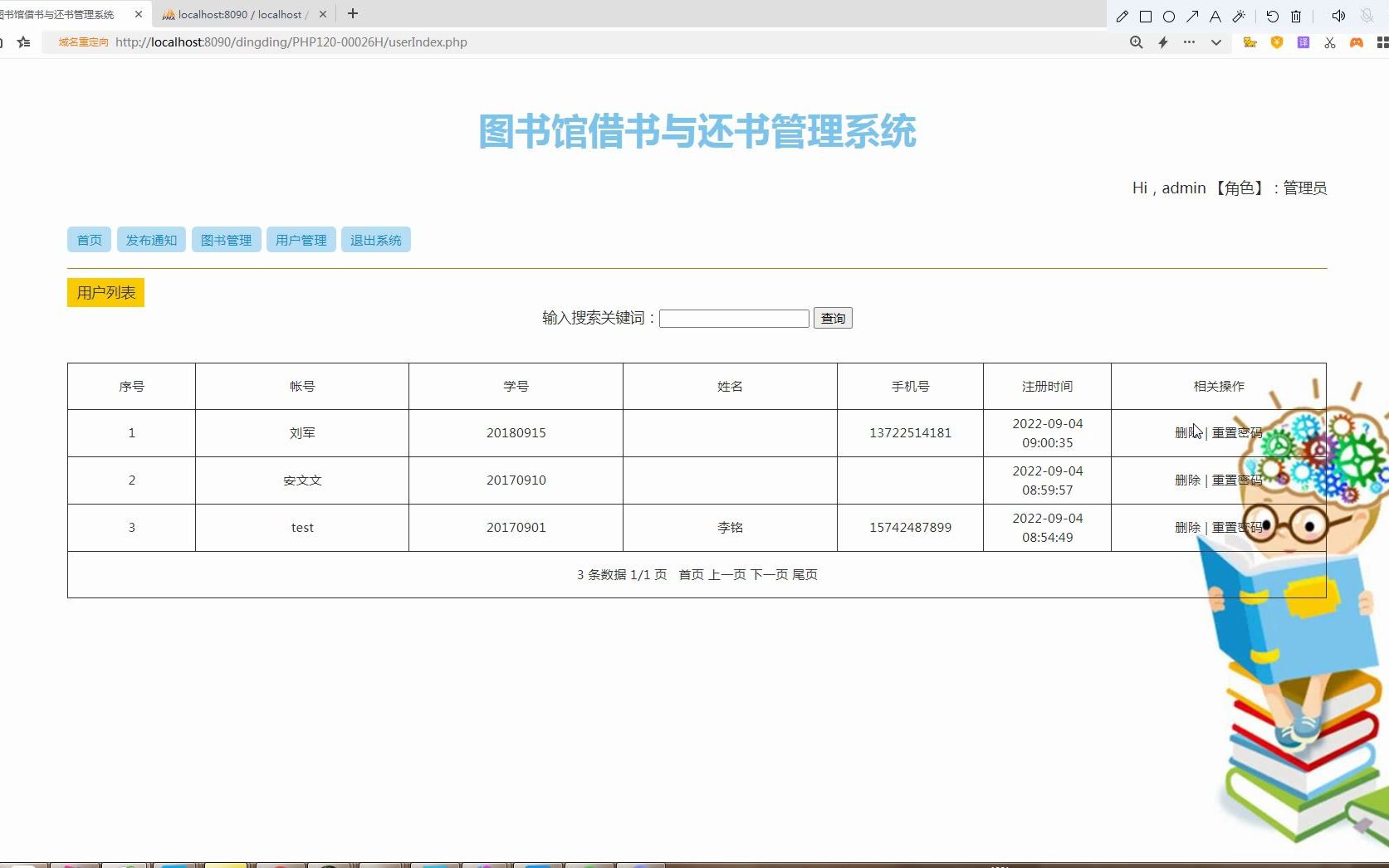This screenshot has width=1389, height=868.
Task: Toggle the speaker sound icon
Action: pos(1338,16)
